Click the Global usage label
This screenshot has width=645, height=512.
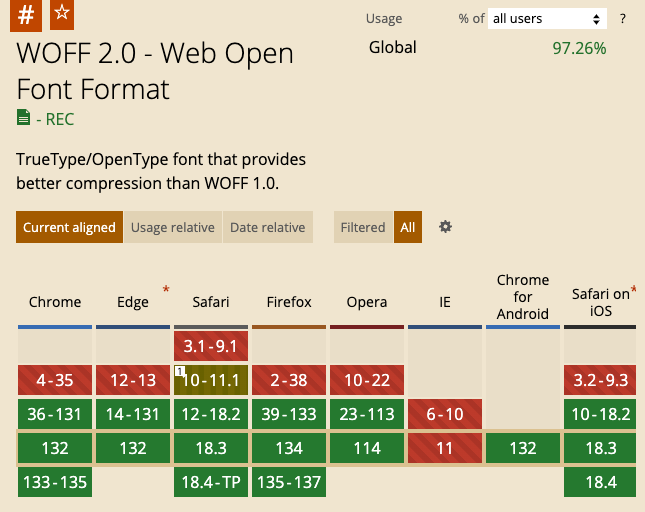392,47
